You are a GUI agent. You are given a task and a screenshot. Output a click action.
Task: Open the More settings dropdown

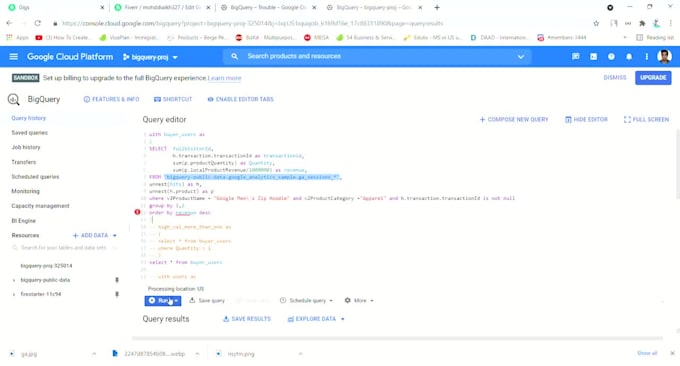359,301
